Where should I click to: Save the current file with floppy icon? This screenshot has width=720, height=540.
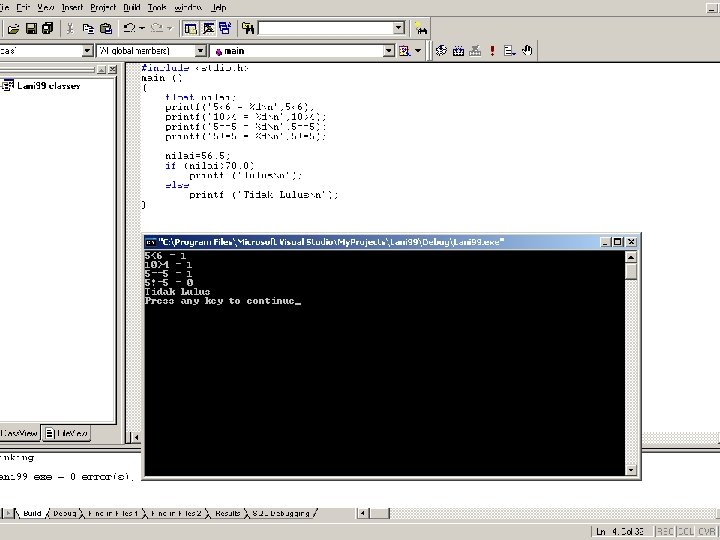(x=31, y=28)
